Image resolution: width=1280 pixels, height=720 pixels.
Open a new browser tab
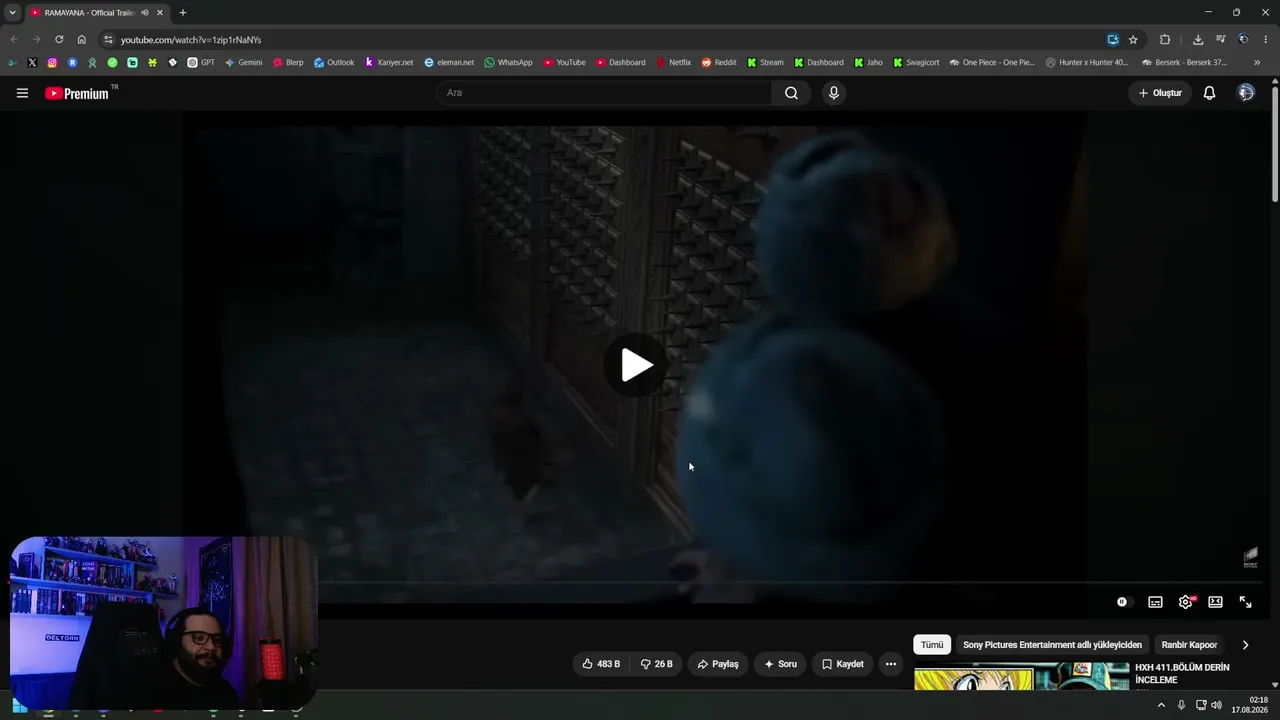tap(182, 13)
